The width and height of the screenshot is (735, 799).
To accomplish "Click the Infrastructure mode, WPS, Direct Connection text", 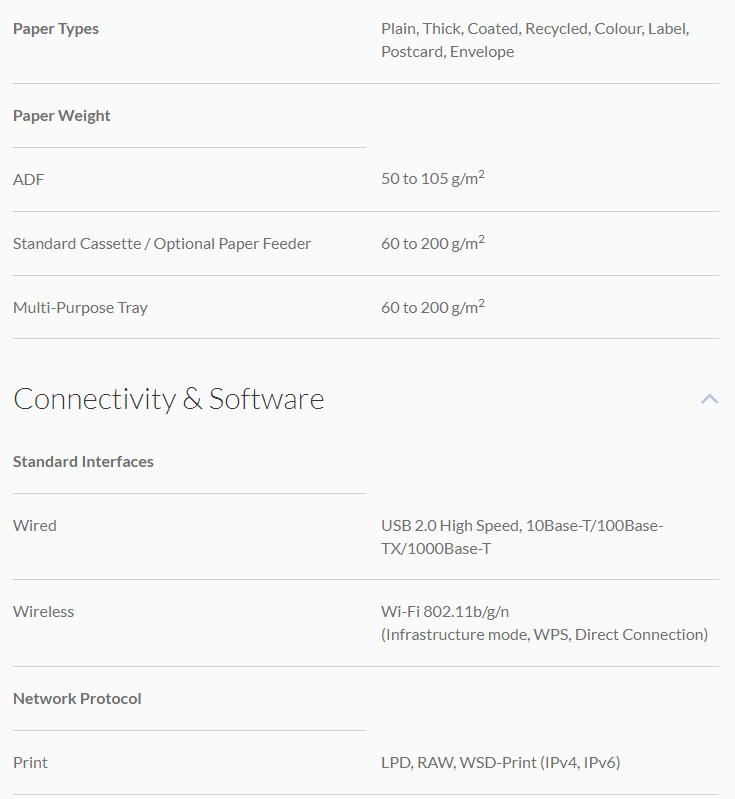I will [544, 635].
